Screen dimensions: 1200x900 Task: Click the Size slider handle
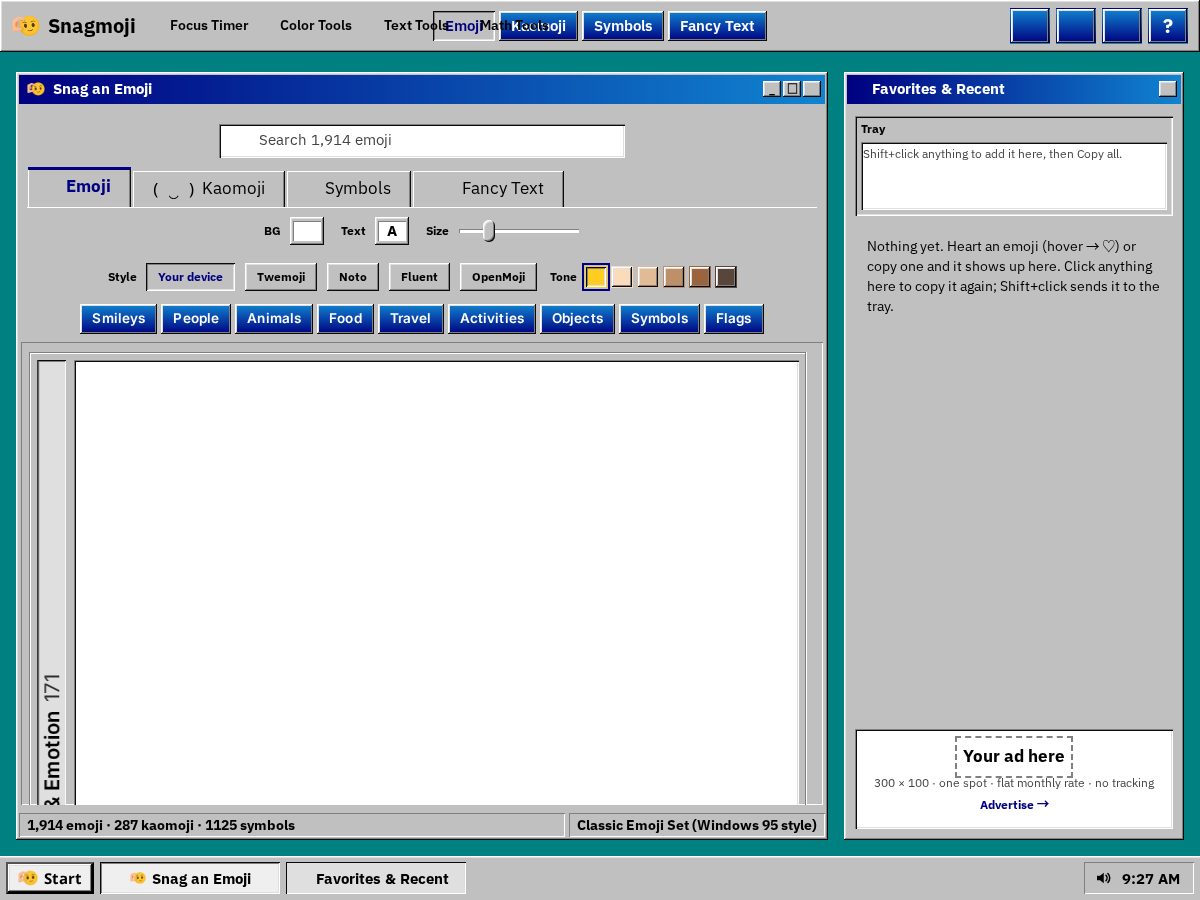(489, 231)
